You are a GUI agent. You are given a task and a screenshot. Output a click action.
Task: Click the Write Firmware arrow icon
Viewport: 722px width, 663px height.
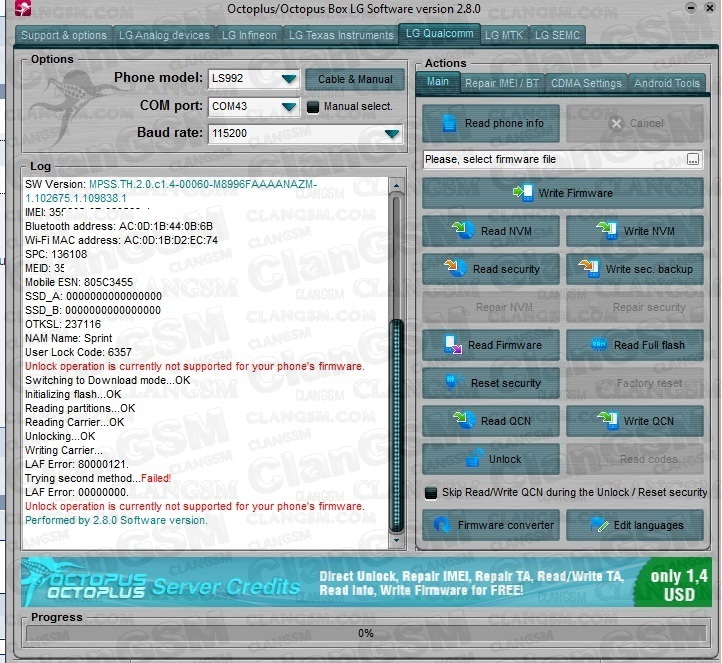(x=523, y=192)
